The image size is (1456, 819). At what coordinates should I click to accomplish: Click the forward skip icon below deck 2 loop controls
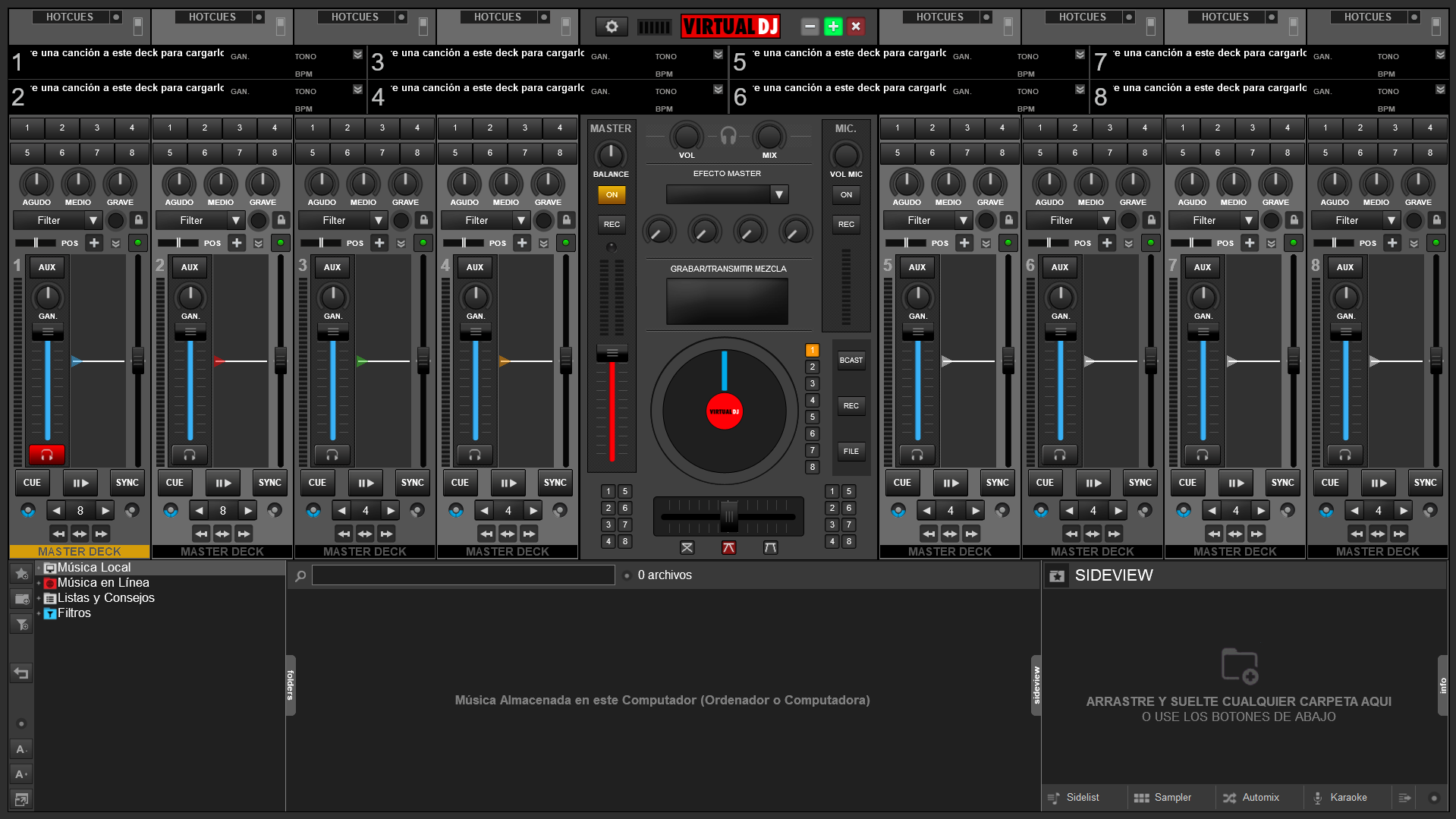[x=244, y=534]
